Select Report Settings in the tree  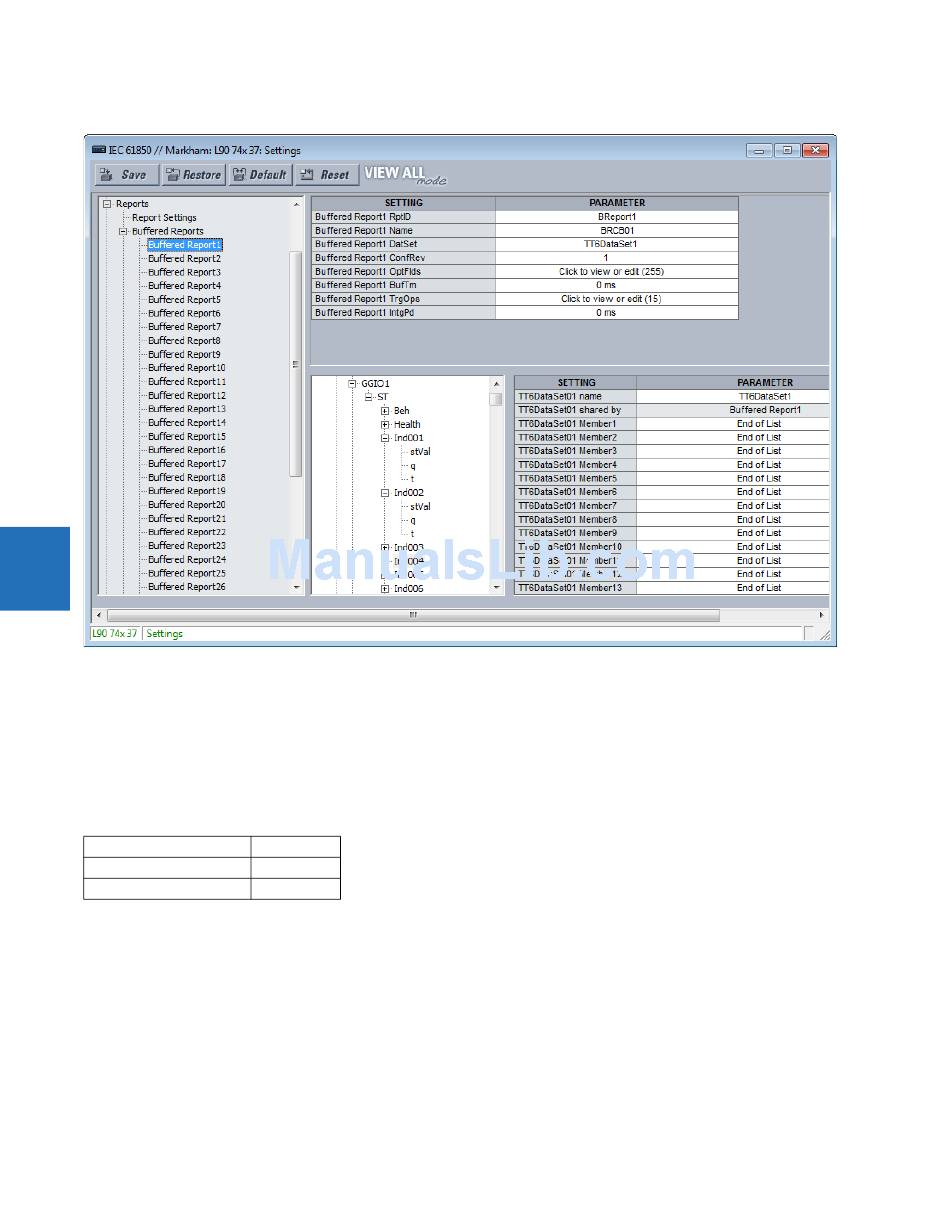tap(164, 217)
